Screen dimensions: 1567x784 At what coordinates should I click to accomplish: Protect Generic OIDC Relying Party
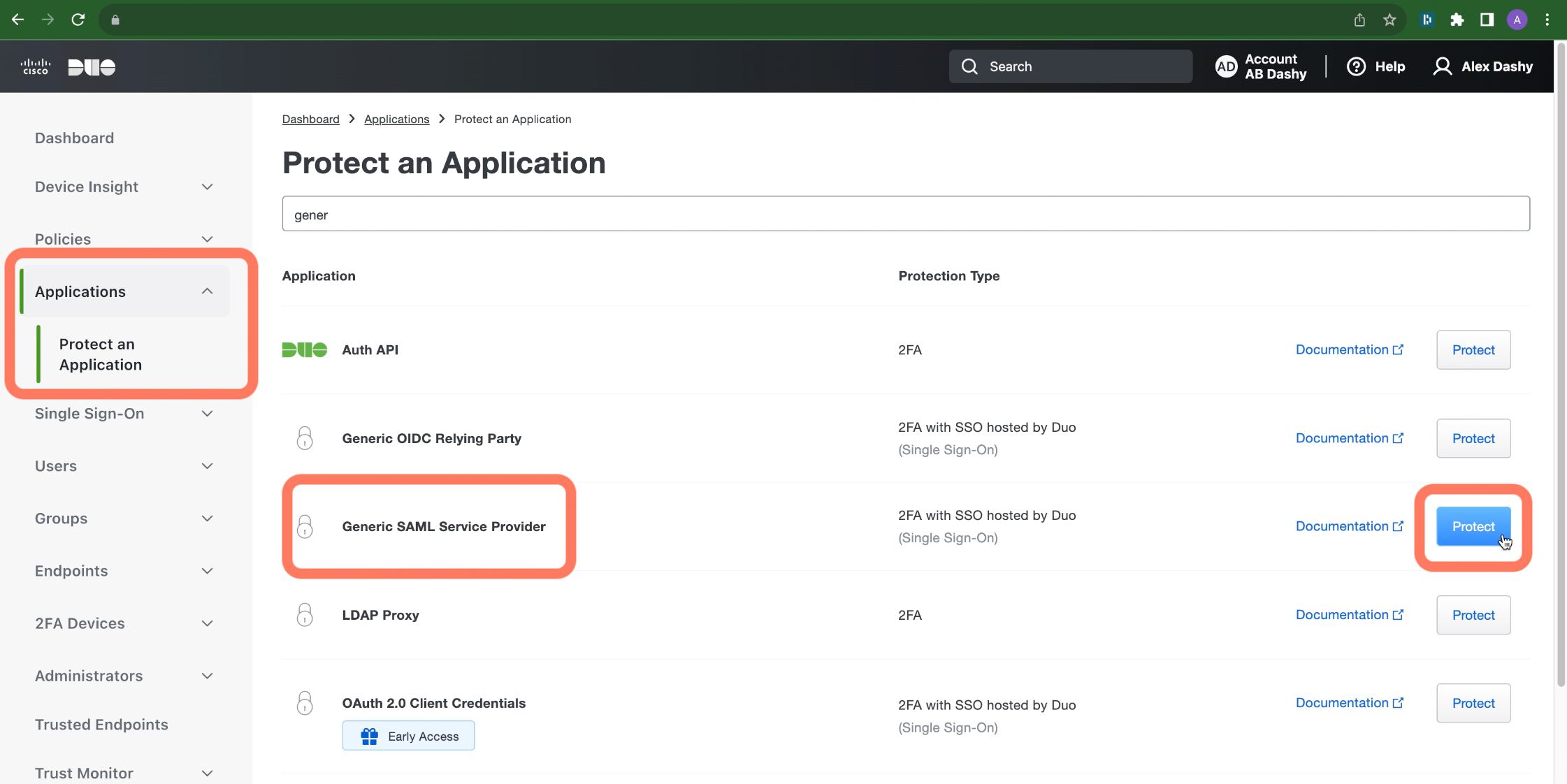pyautogui.click(x=1473, y=438)
